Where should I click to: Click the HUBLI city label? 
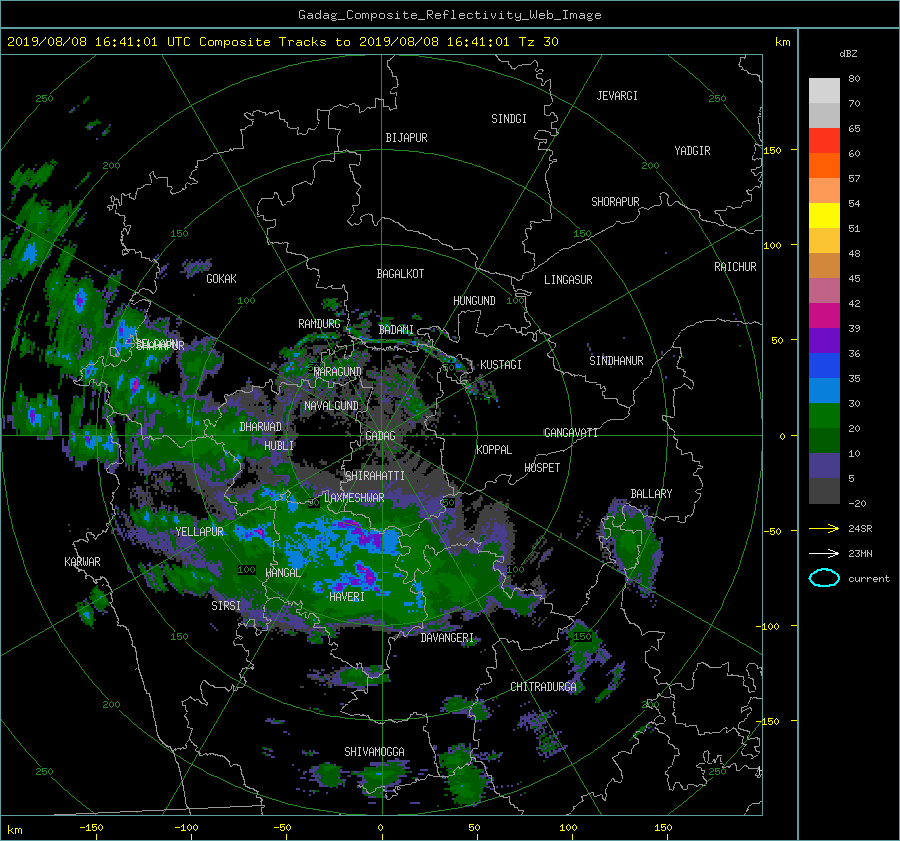(279, 446)
